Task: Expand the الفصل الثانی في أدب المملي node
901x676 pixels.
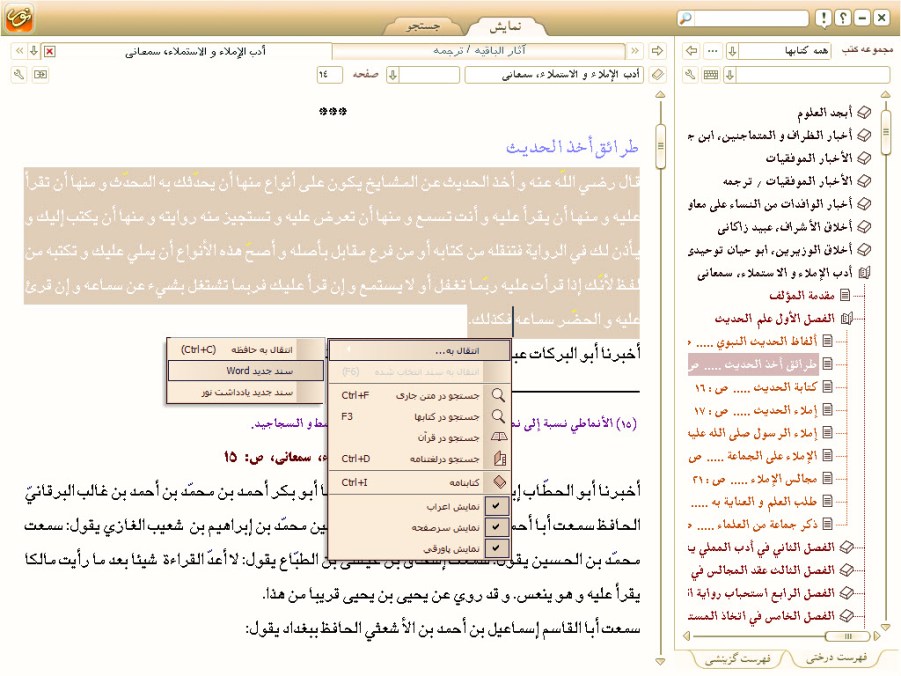Action: click(846, 548)
